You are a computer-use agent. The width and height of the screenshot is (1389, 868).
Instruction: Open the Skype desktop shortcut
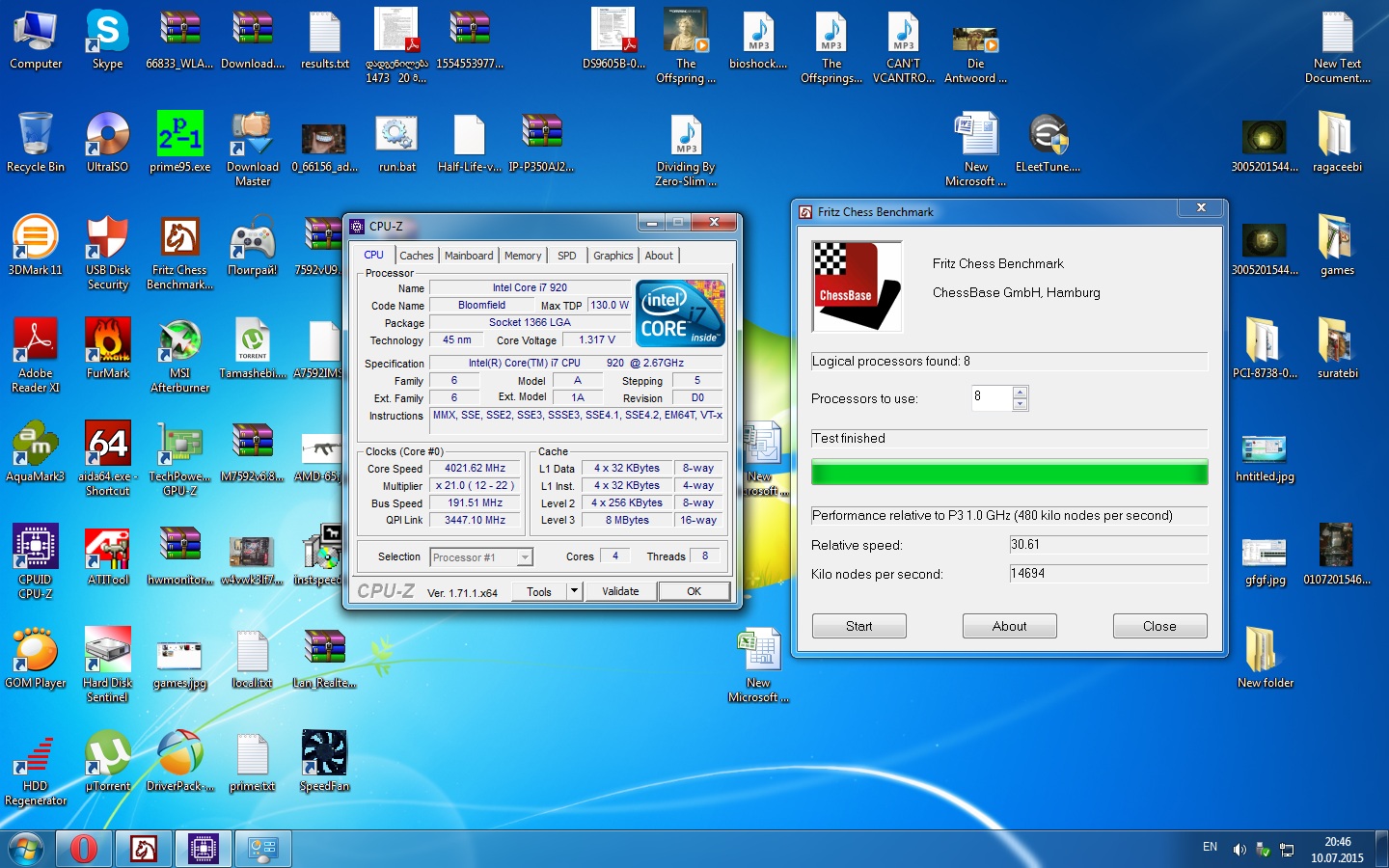pyautogui.click(x=107, y=40)
